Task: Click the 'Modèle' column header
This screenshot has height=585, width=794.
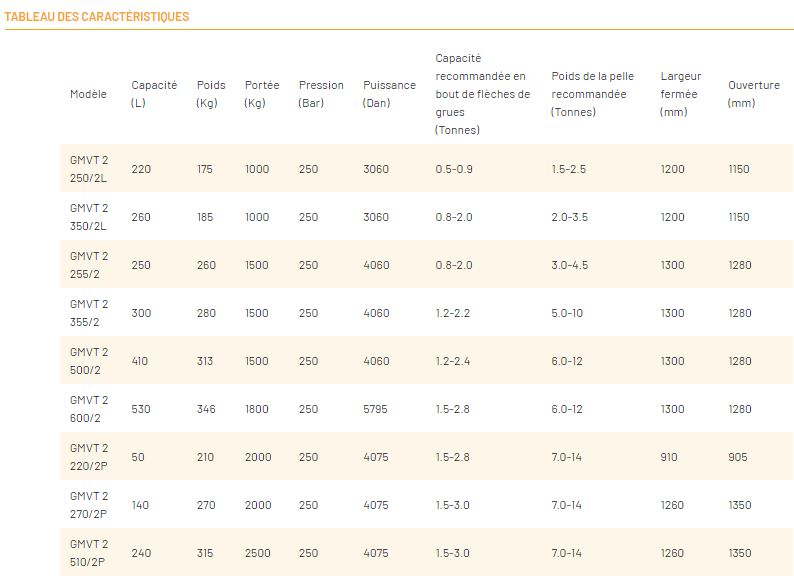Action: [88, 94]
